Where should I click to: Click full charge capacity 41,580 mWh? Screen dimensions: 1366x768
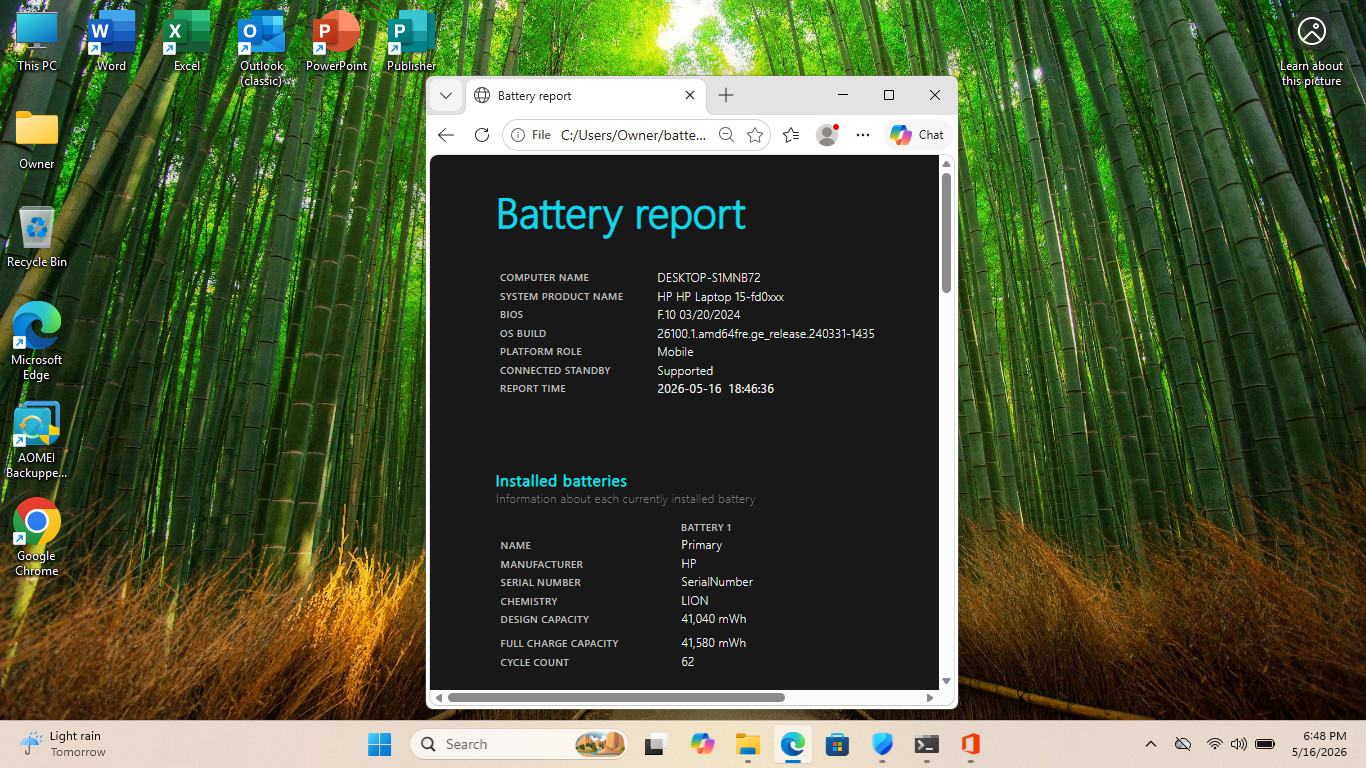714,643
